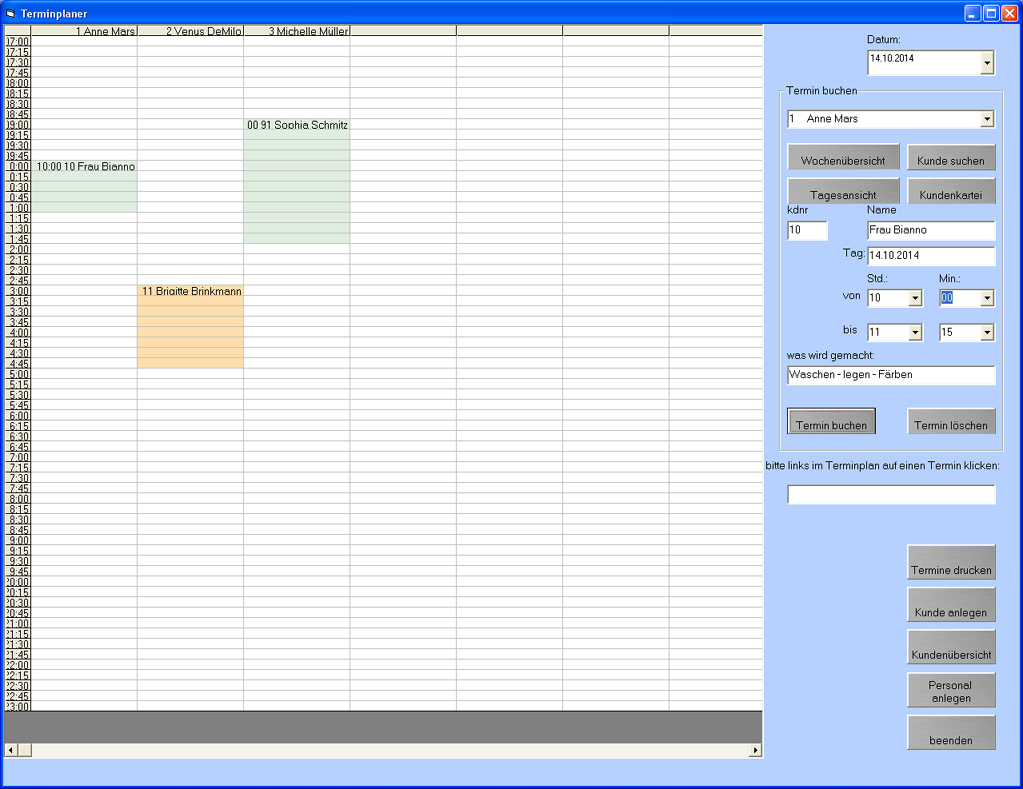Viewport: 1023px width, 789px height.
Task: Expand the 'bis' hour dropdown
Action: [914, 333]
